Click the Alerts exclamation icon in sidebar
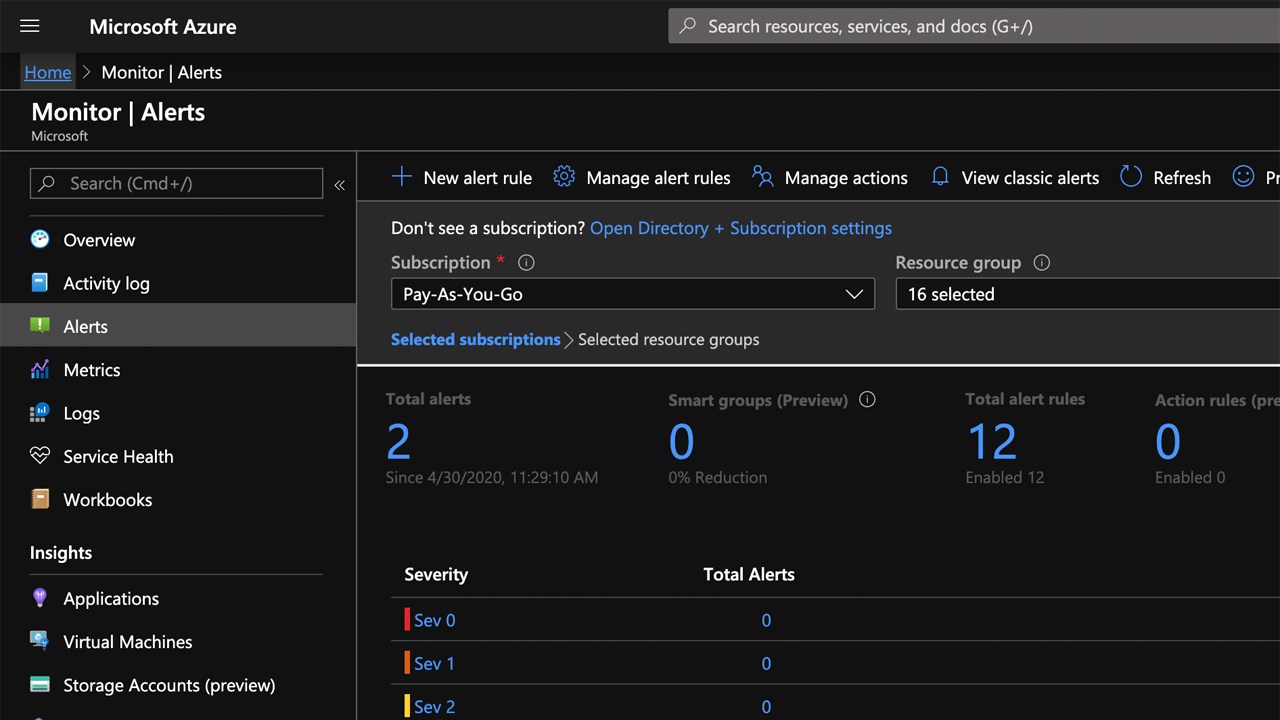Screen dimensions: 1280x720 click(40, 326)
